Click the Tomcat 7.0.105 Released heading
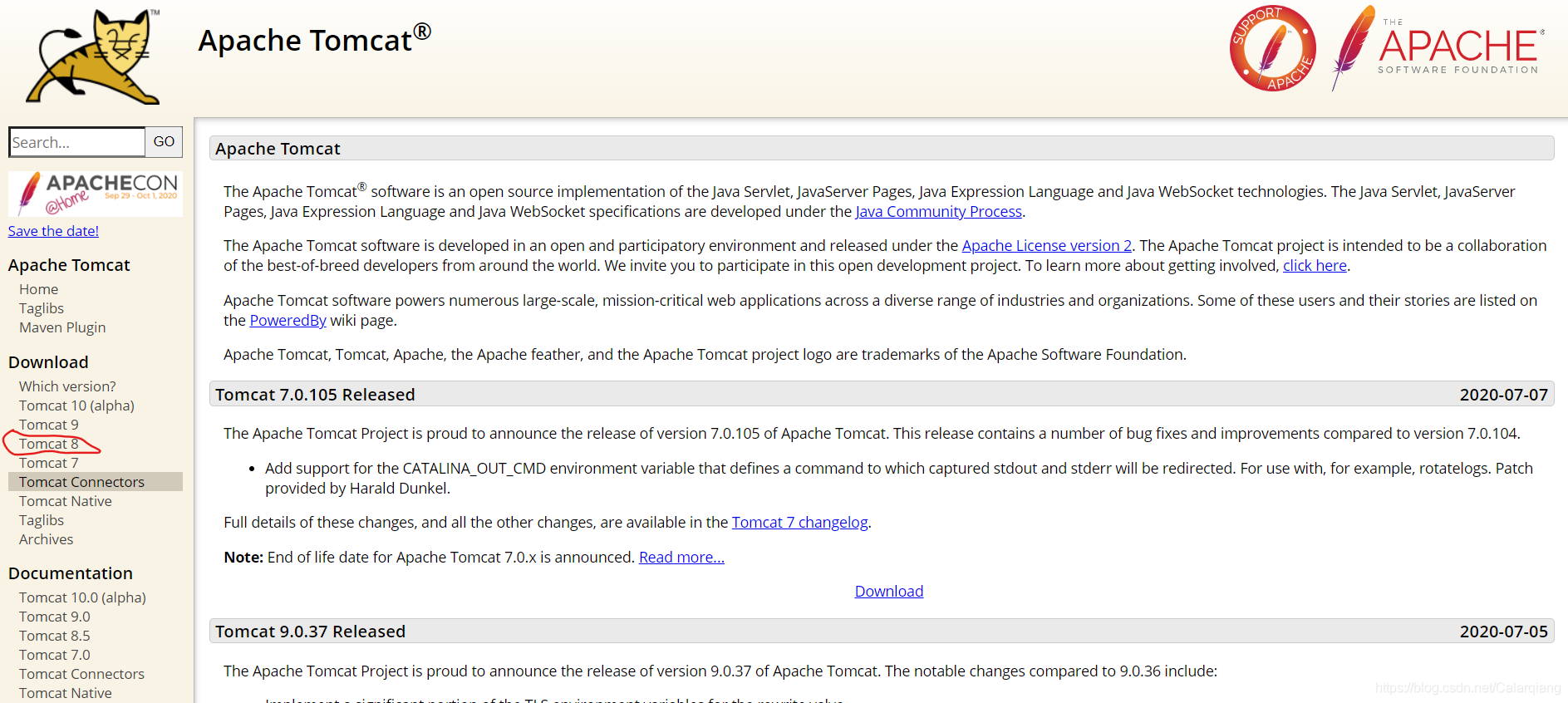 pos(315,395)
